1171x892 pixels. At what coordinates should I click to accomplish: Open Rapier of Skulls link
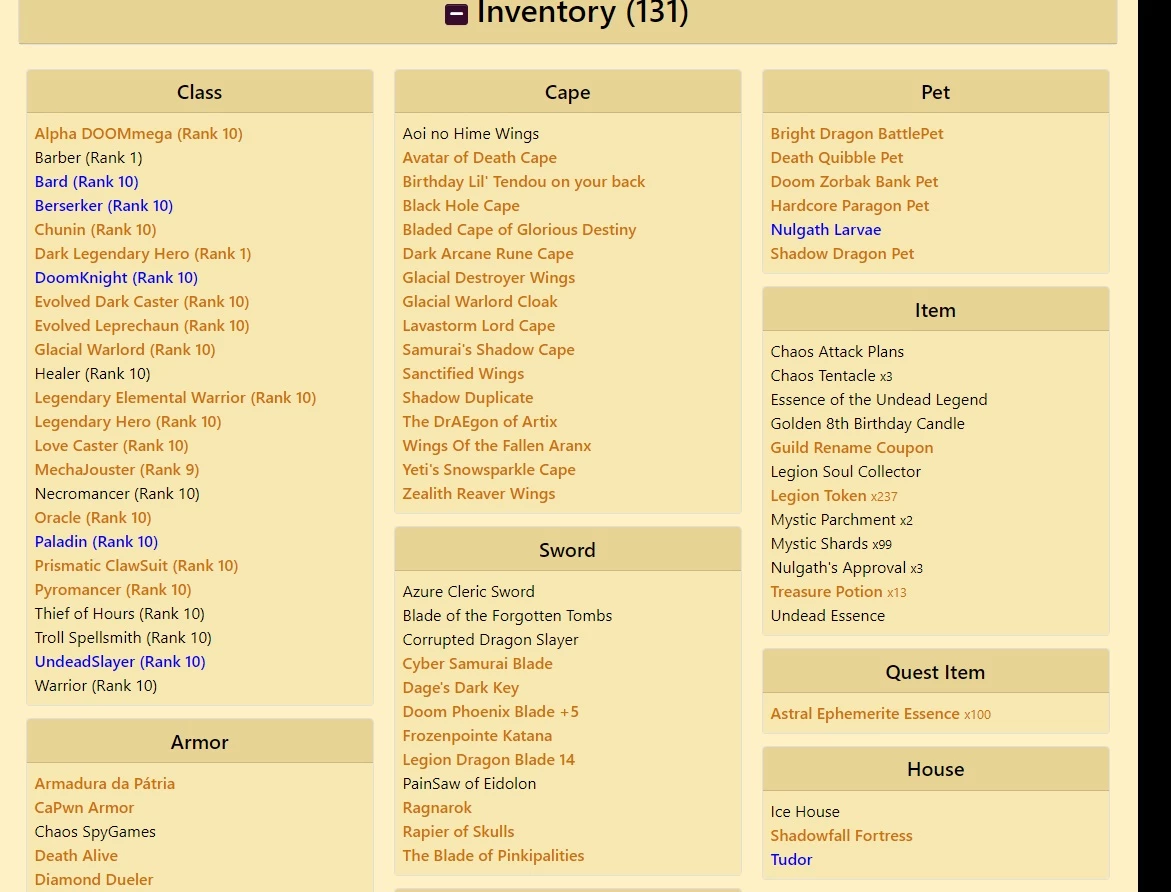458,831
